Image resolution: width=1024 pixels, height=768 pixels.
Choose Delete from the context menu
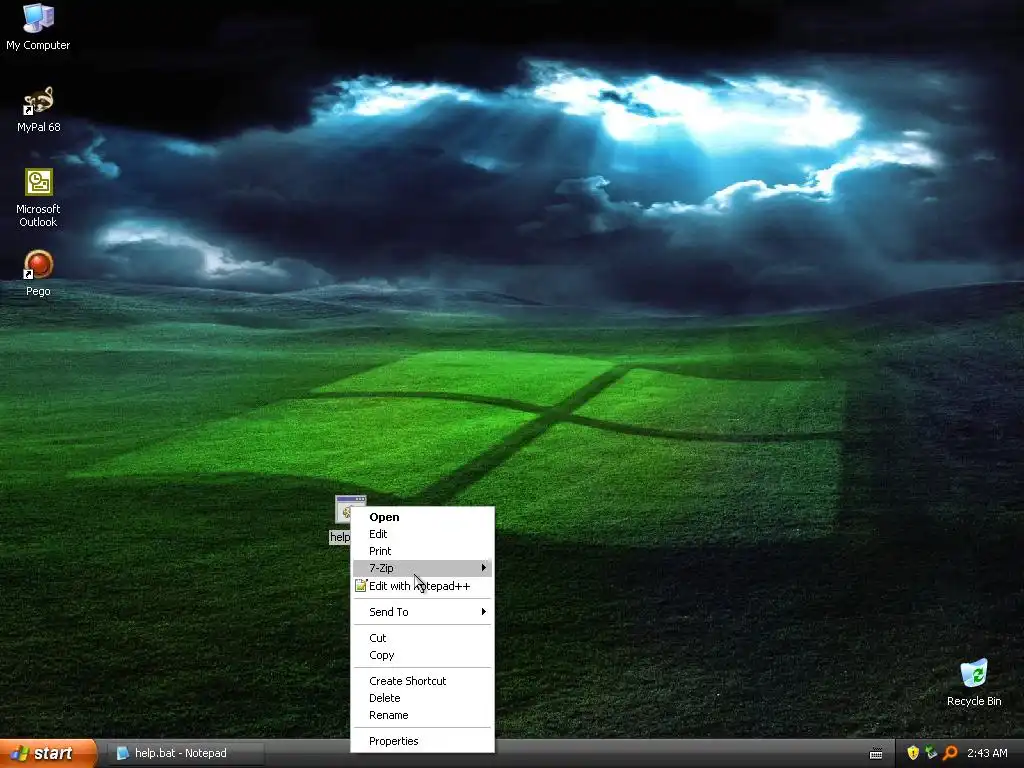[423, 697]
